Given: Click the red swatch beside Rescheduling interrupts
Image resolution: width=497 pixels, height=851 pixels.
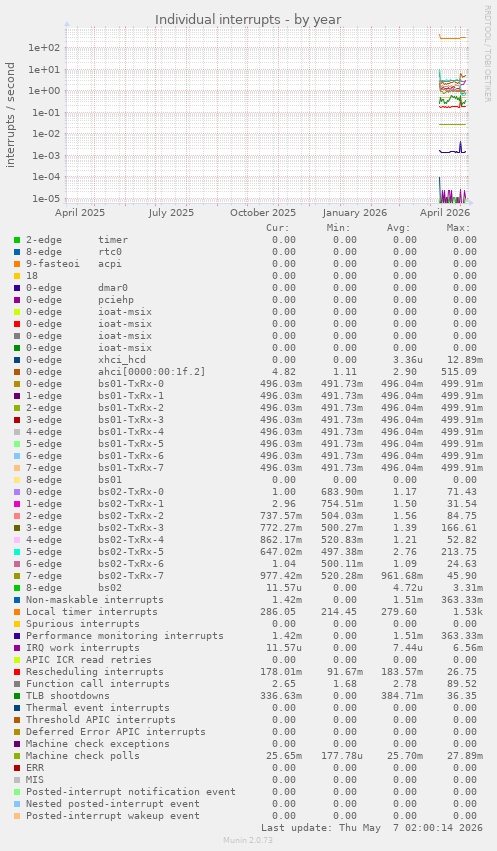Looking at the screenshot, I should (x=17, y=672).
